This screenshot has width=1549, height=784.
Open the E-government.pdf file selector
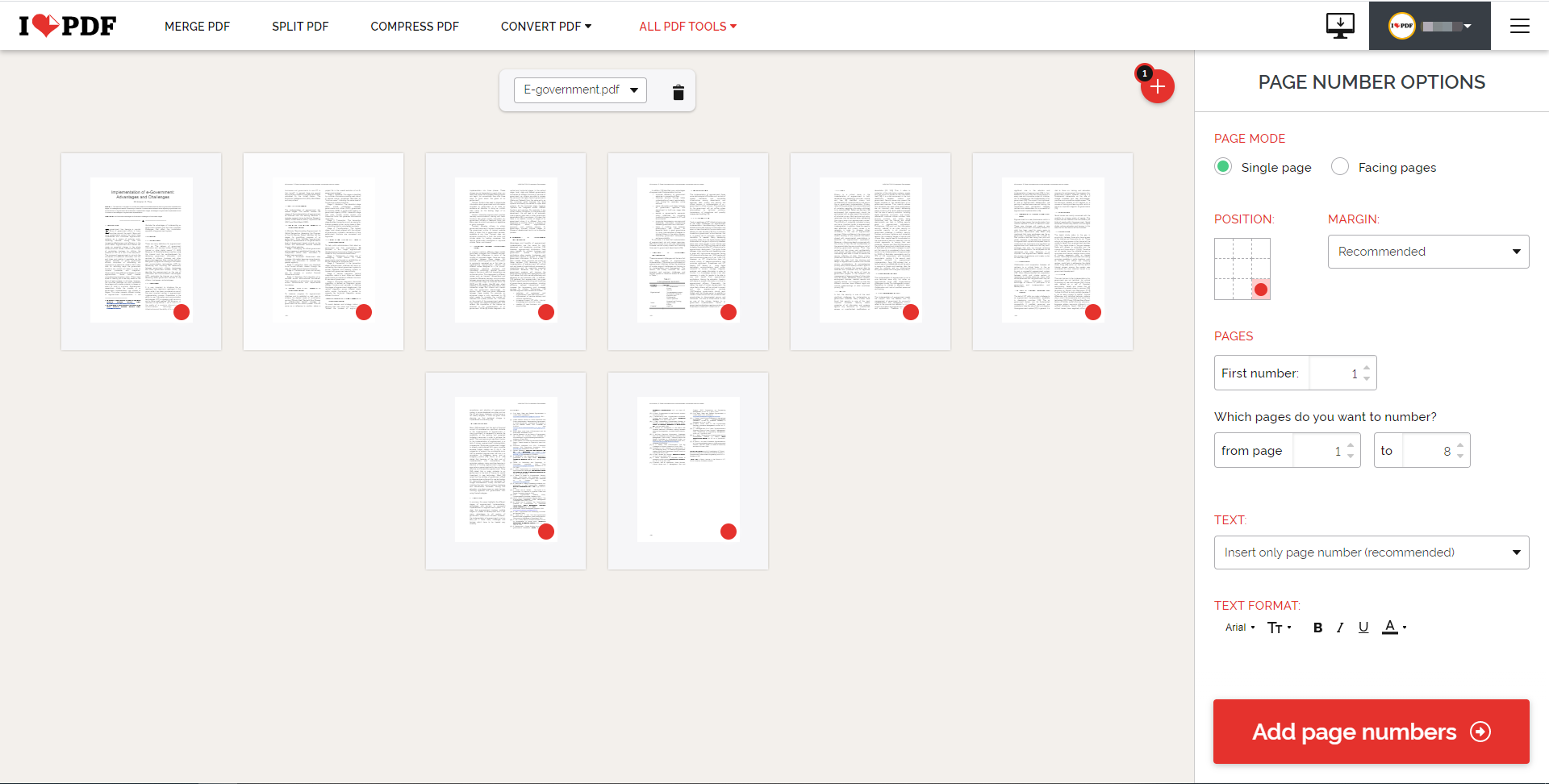(x=580, y=90)
